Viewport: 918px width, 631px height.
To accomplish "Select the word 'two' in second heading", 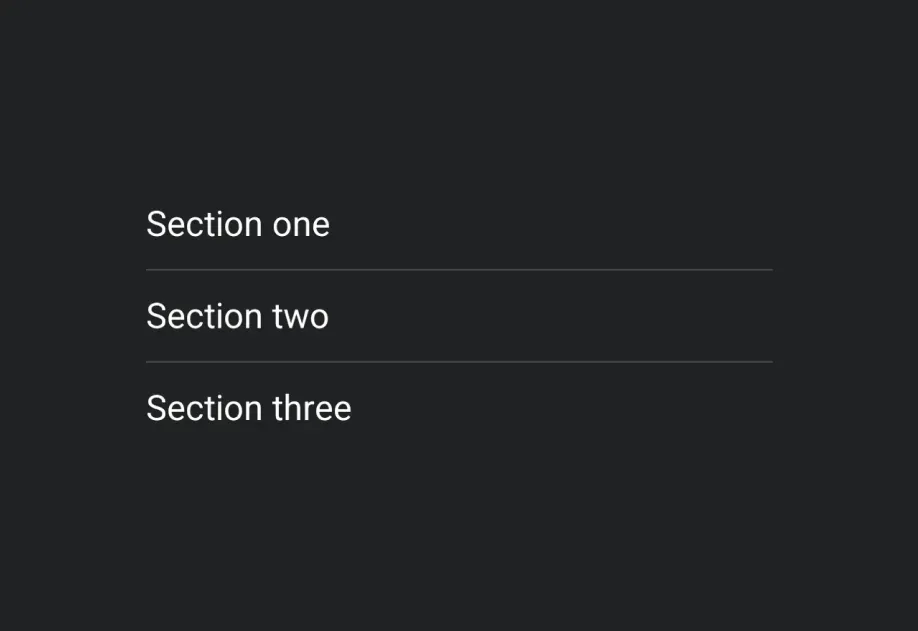I will click(x=300, y=317).
